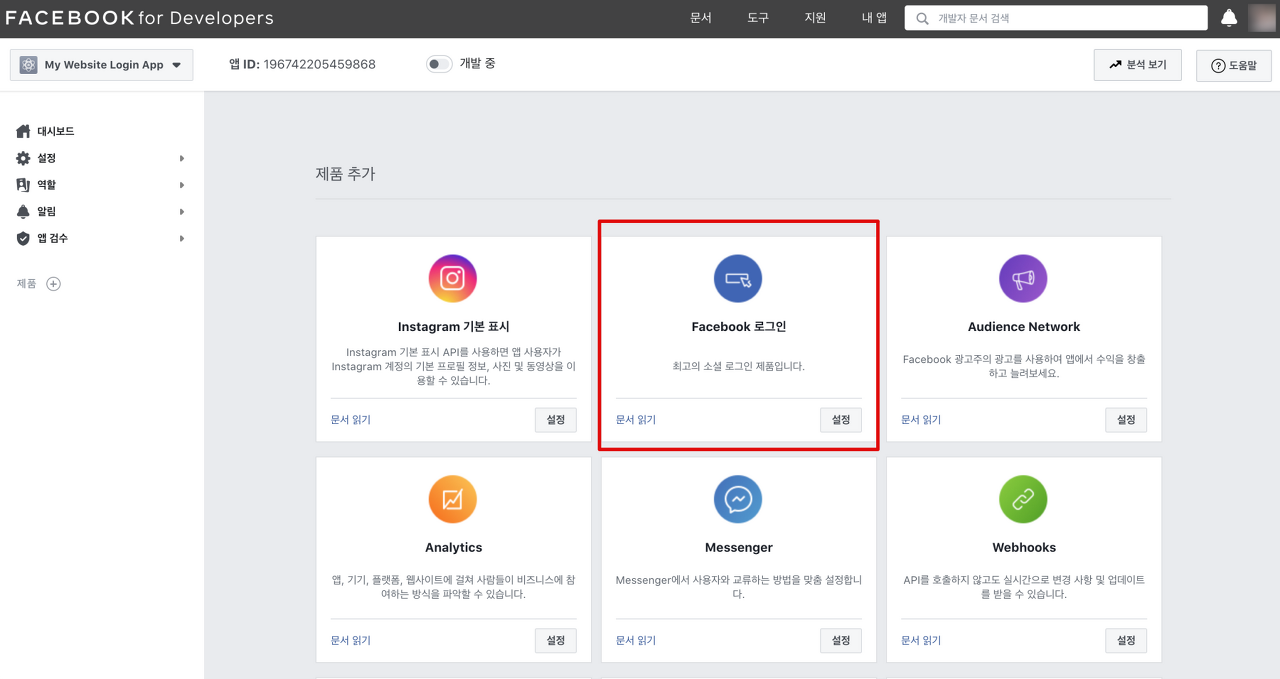This screenshot has height=679, width=1280.
Task: Open 도구 in top navigation
Action: tap(758, 18)
